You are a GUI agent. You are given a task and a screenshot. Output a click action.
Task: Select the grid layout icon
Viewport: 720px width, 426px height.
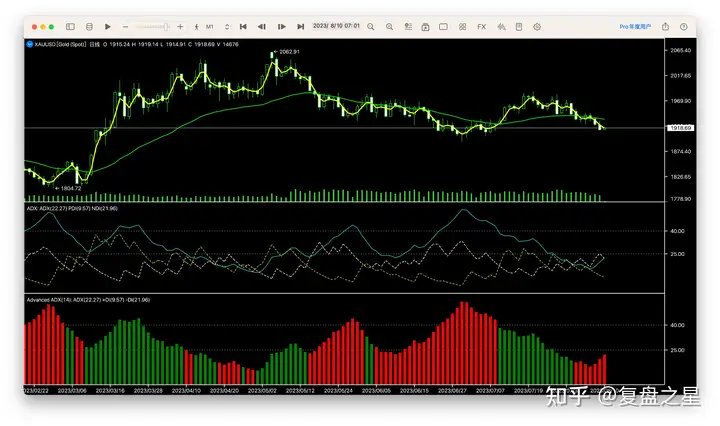[462, 27]
